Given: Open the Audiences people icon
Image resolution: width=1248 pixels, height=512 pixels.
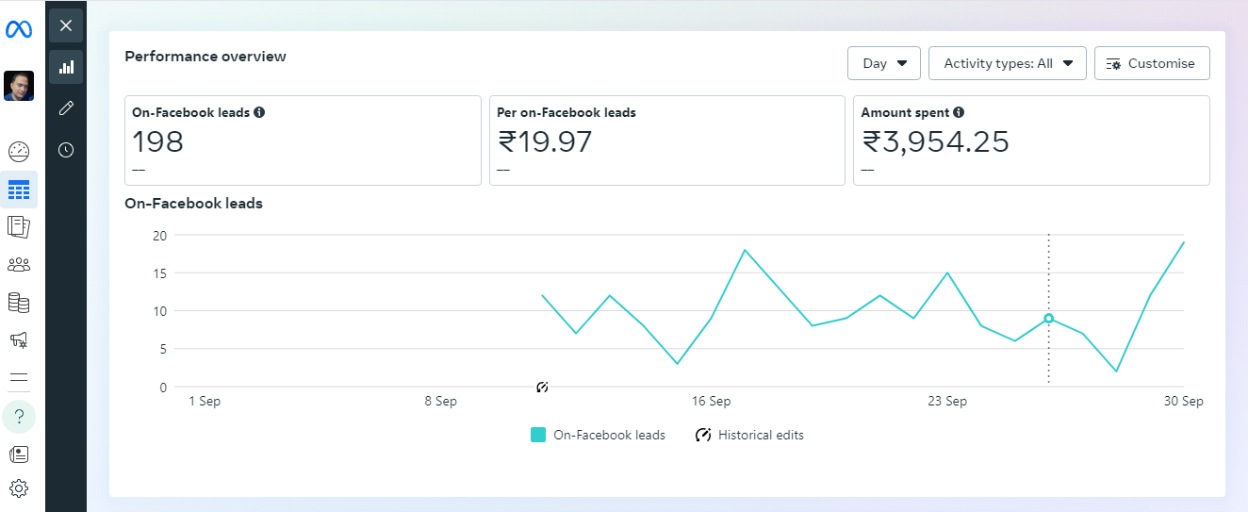Looking at the screenshot, I should (x=19, y=265).
